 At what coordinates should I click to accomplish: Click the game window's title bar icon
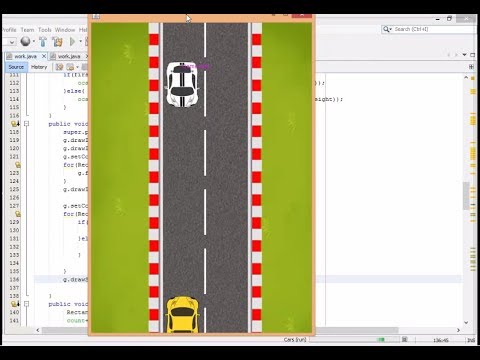pos(96,16)
